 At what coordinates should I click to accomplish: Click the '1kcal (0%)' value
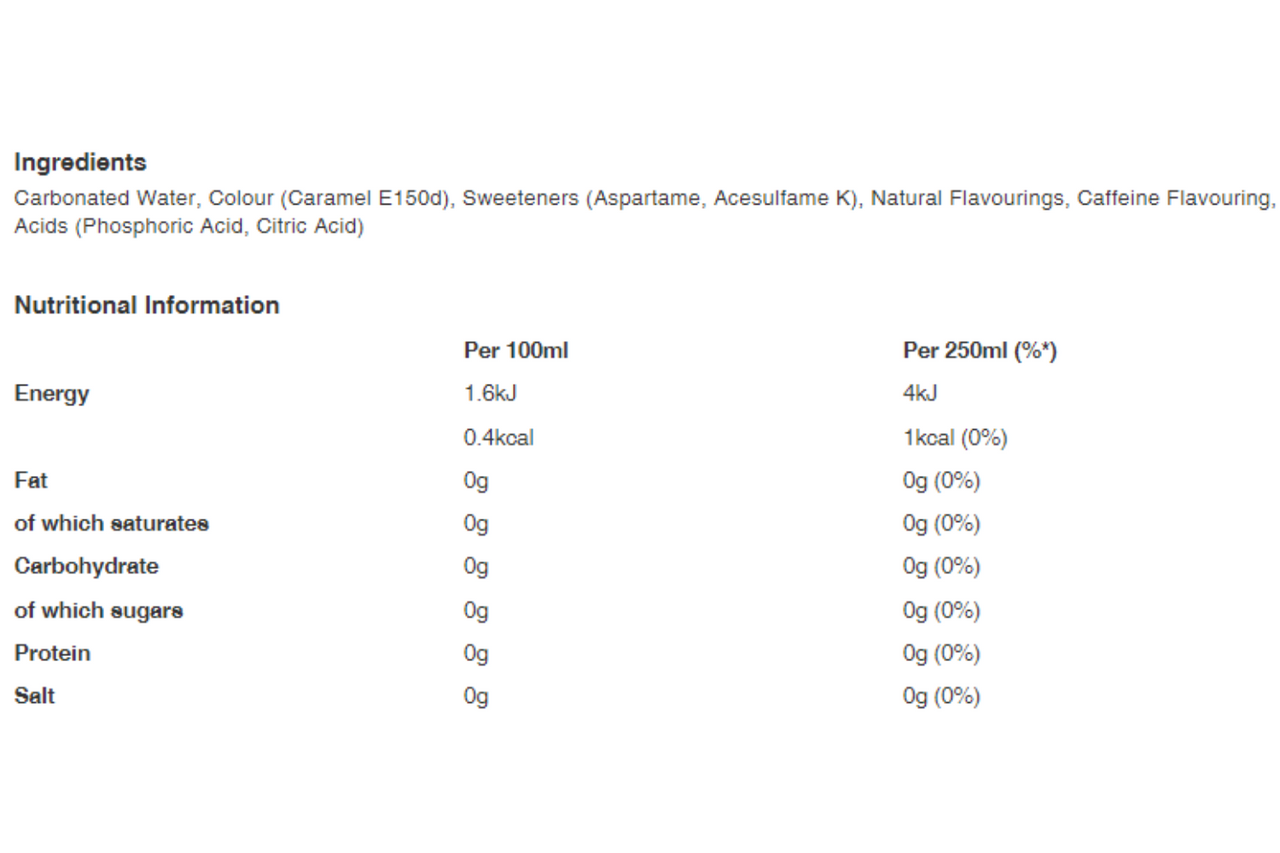[x=954, y=438]
